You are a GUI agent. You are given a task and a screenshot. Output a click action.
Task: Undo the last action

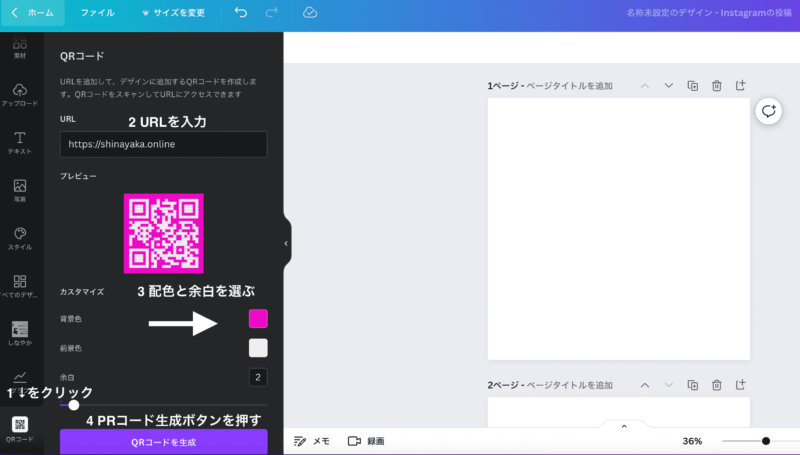[241, 13]
